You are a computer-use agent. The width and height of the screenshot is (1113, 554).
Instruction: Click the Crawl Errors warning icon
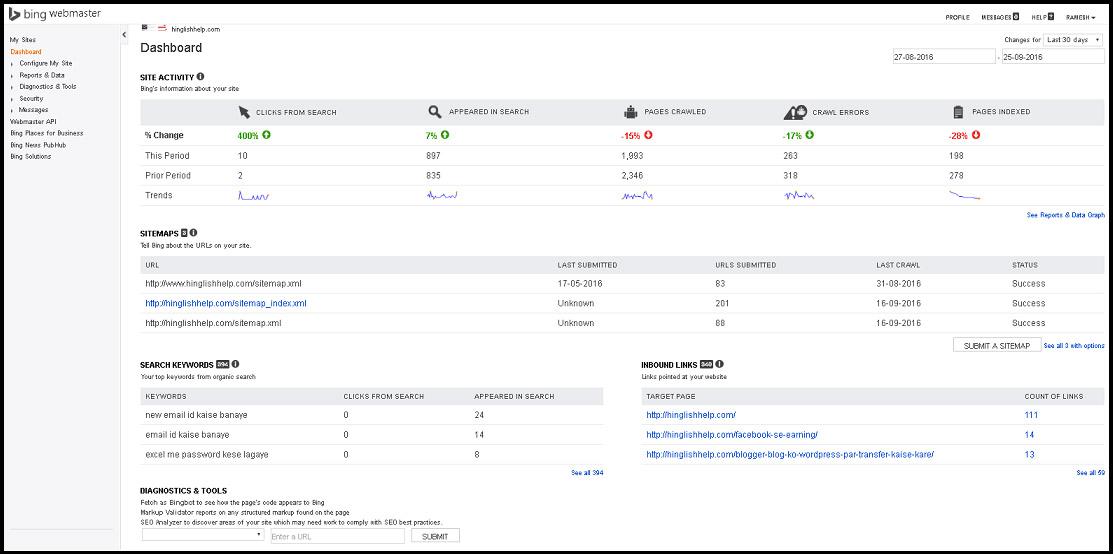[x=795, y=112]
